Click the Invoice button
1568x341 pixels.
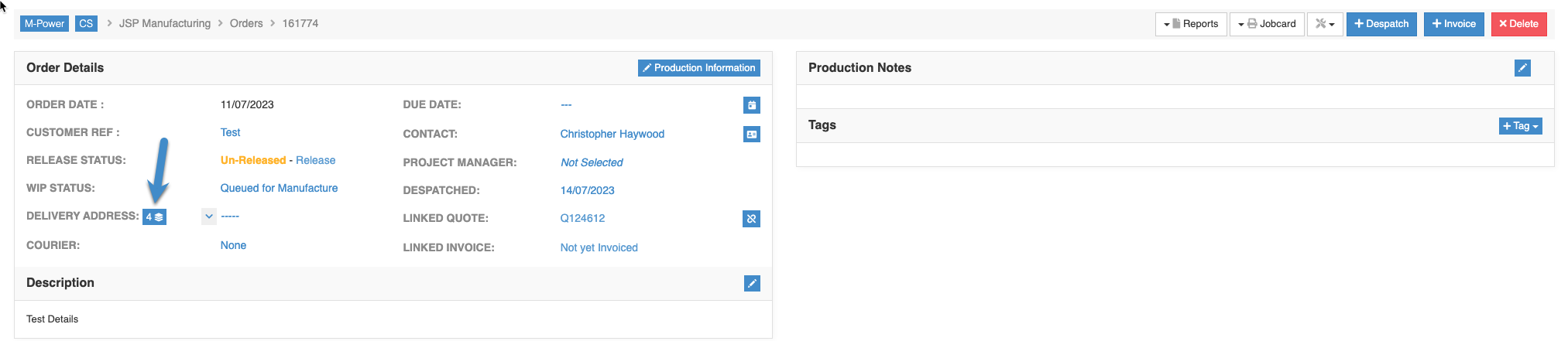[x=1453, y=24]
